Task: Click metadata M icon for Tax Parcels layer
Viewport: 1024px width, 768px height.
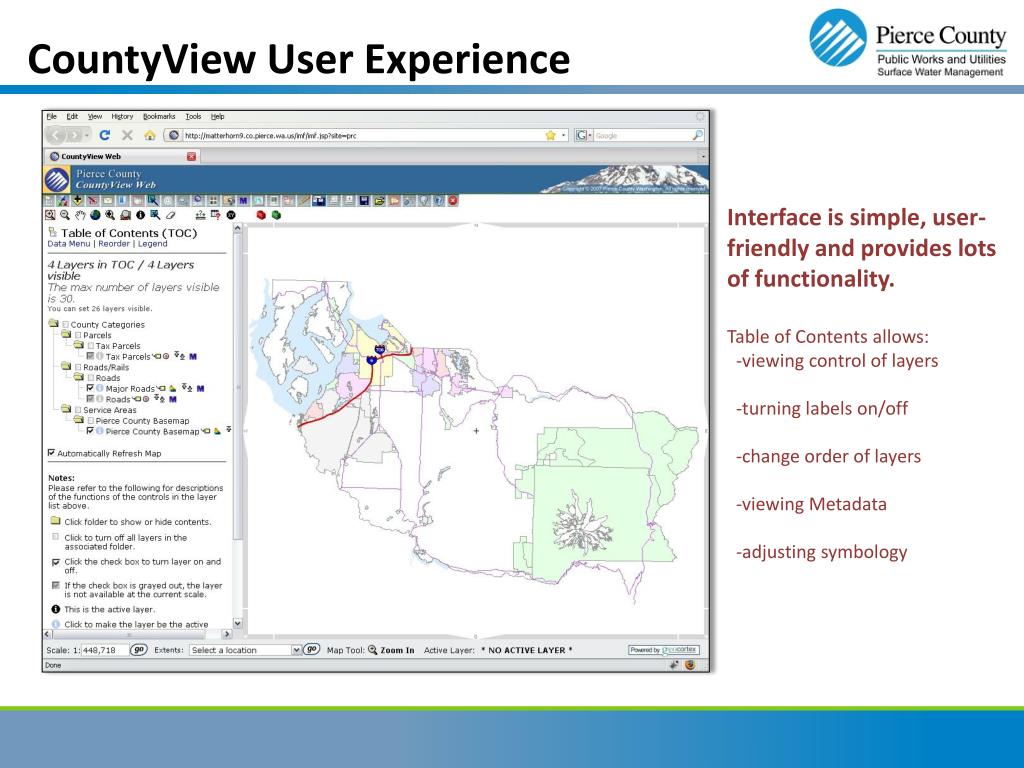Action: 193,357
